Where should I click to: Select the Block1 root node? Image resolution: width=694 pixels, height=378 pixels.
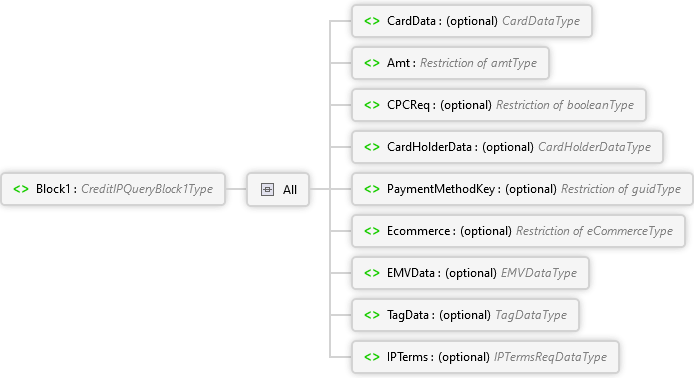pos(113,189)
